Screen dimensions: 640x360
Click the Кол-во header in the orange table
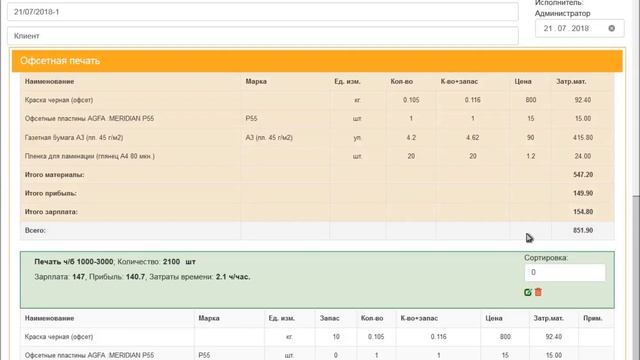point(402,82)
